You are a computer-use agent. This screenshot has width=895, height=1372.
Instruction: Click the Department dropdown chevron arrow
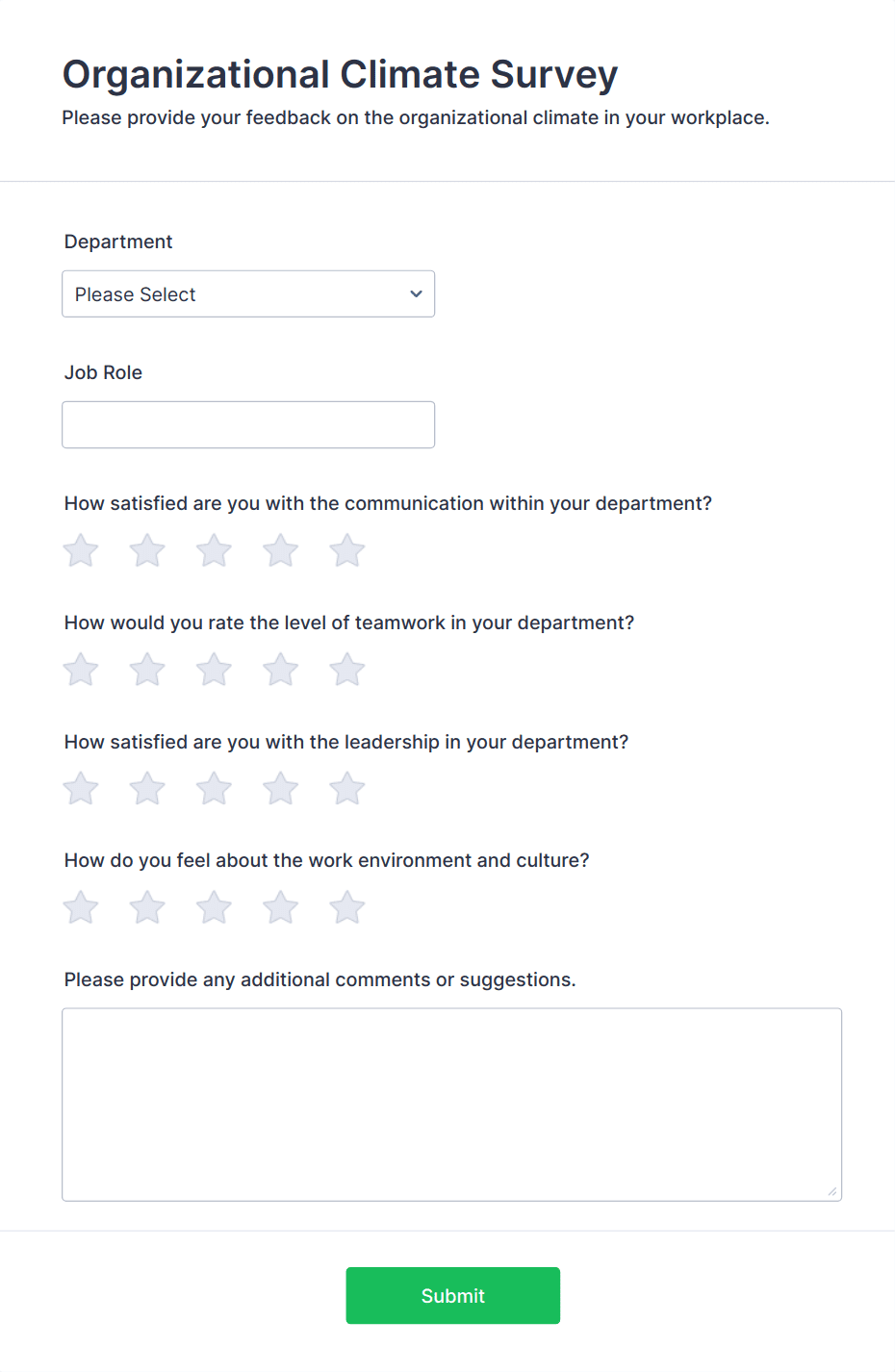416,294
